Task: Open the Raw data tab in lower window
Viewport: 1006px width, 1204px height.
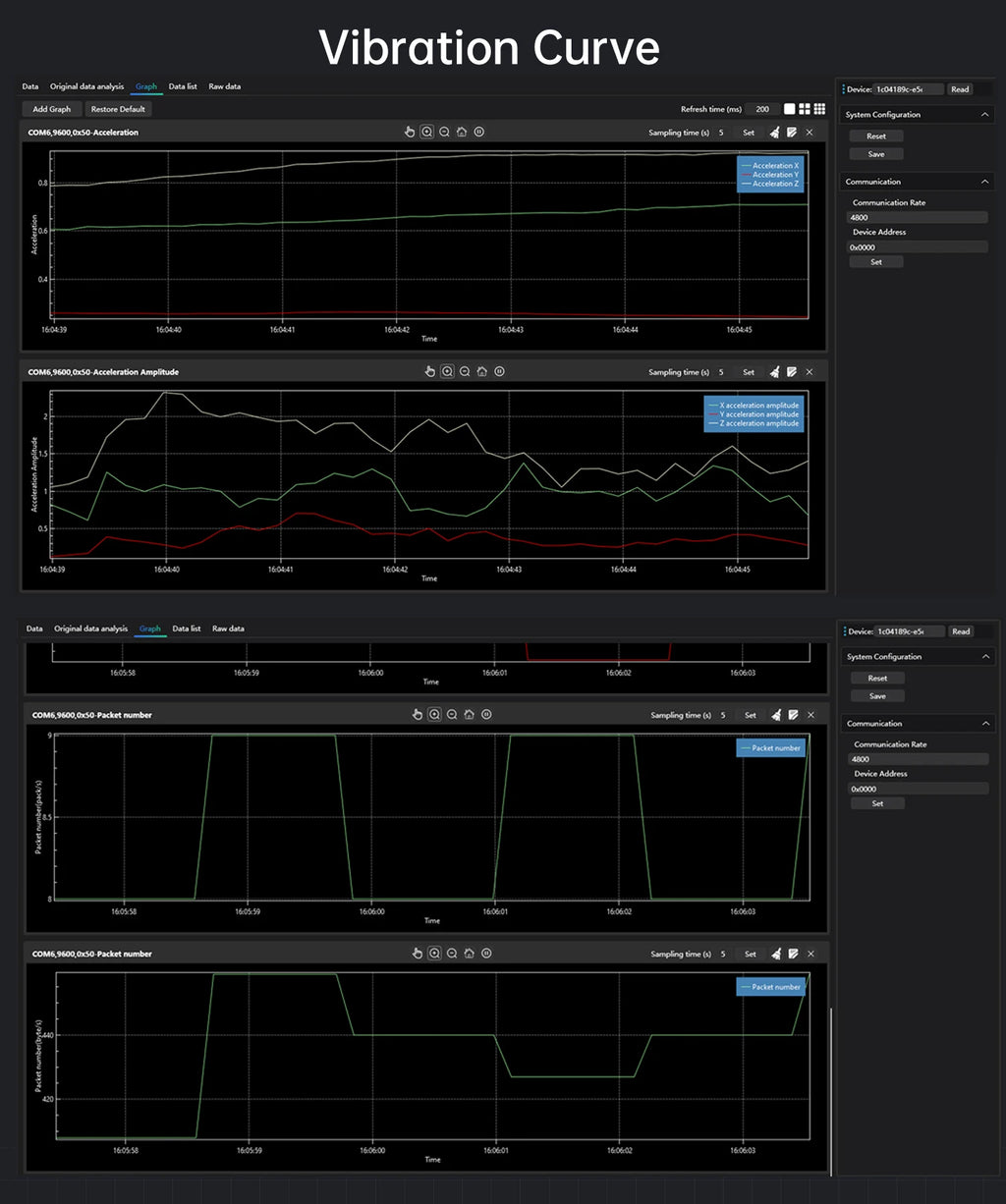Action: click(228, 629)
